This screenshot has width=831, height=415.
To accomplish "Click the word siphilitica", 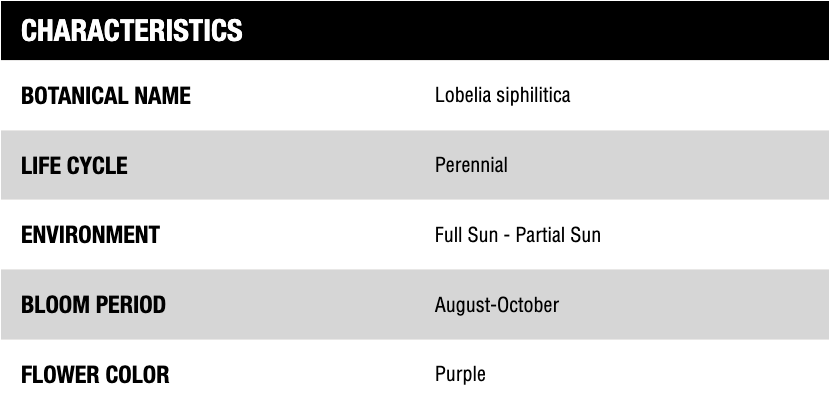I will coord(534,96).
